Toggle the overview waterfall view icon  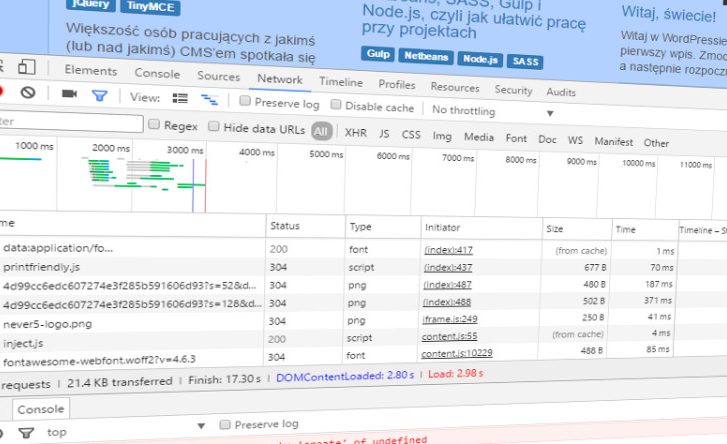tap(209, 99)
